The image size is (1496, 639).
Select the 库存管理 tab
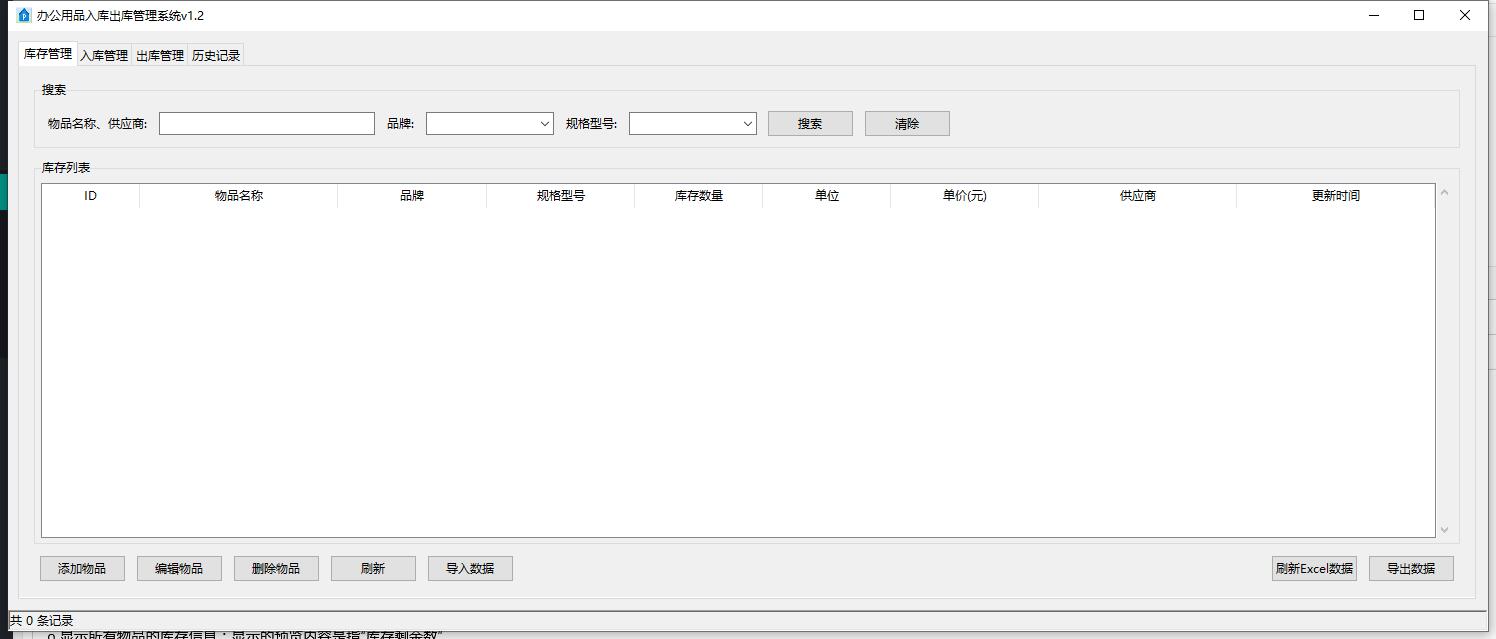click(48, 54)
